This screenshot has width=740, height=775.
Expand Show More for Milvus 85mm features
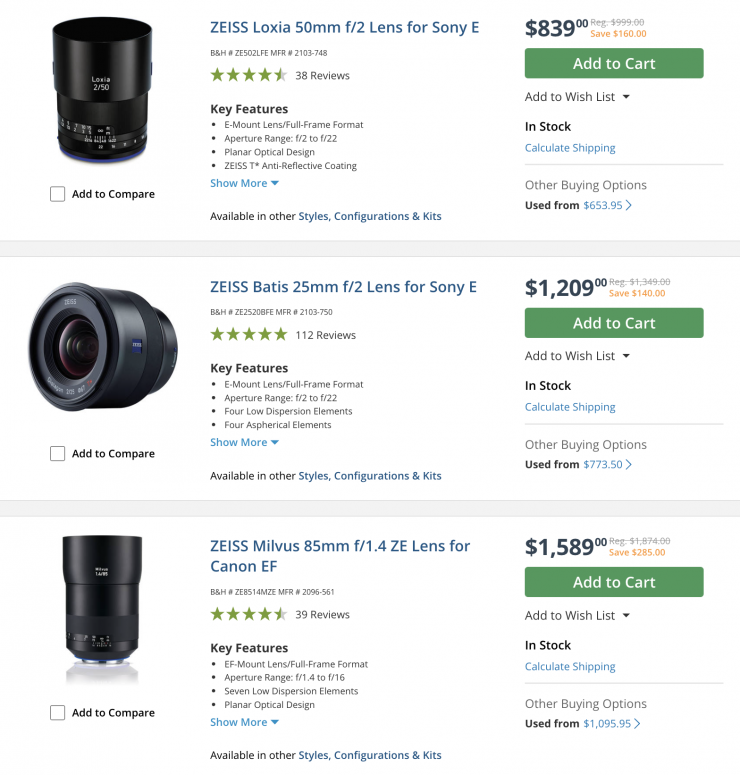244,722
